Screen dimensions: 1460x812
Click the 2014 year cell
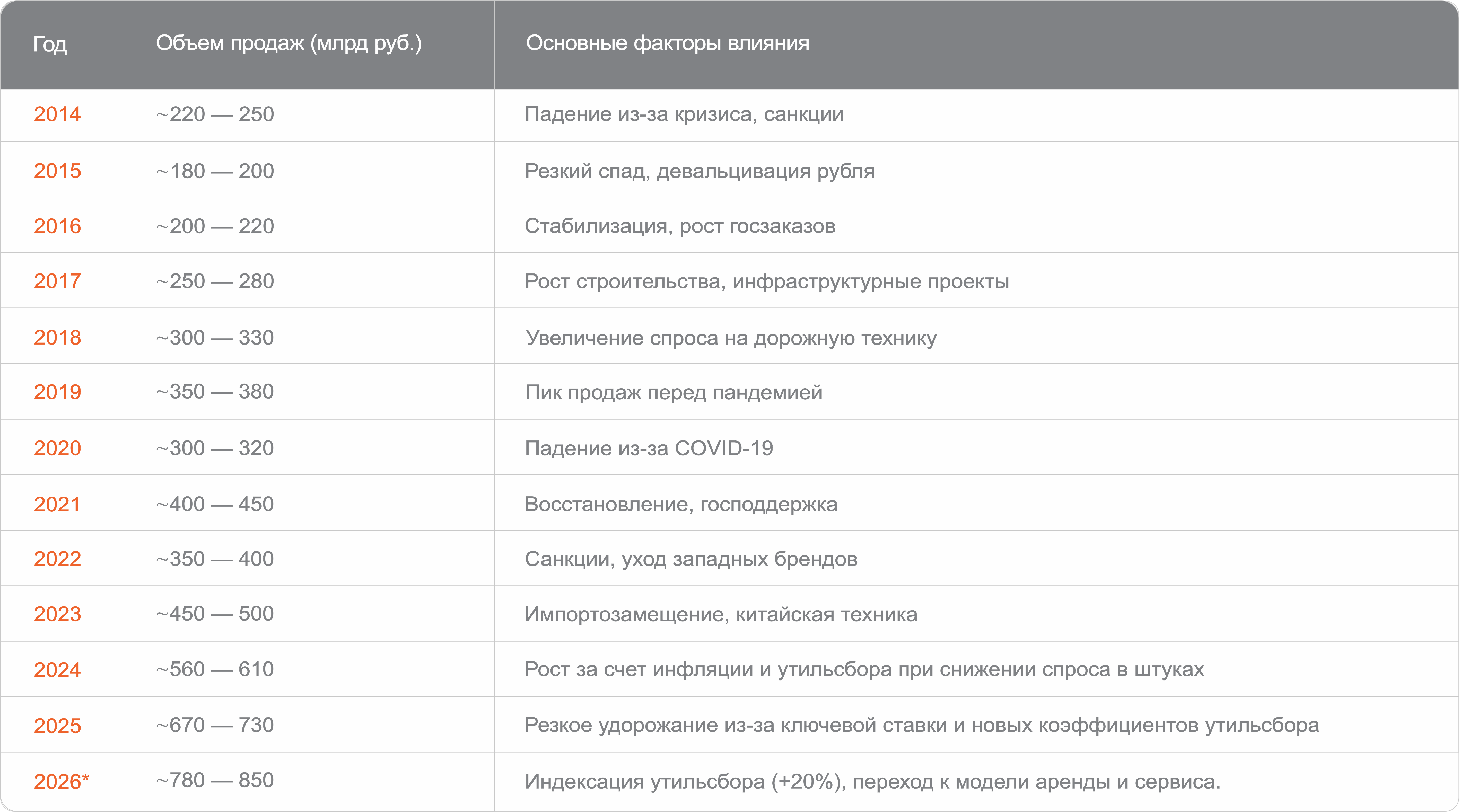click(57, 114)
